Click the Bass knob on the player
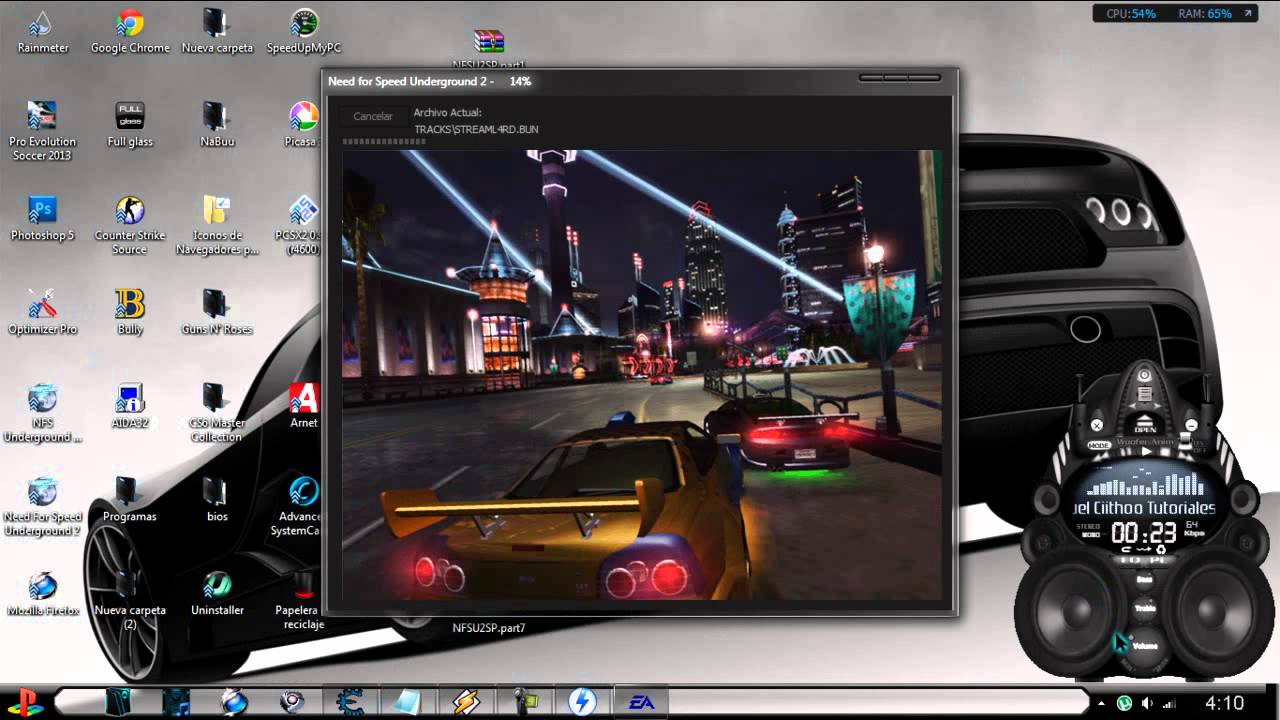The image size is (1280, 720). click(x=1144, y=579)
